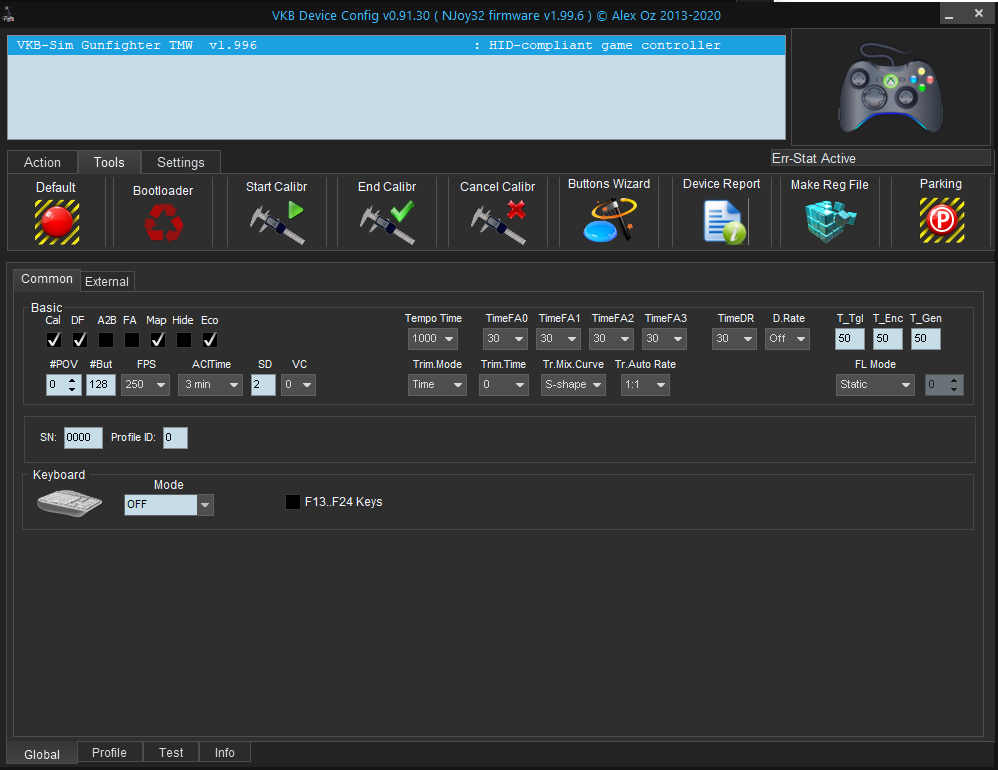Screen dimensions: 998x770
Task: Click the Bootloader recycle icon
Action: (163, 222)
